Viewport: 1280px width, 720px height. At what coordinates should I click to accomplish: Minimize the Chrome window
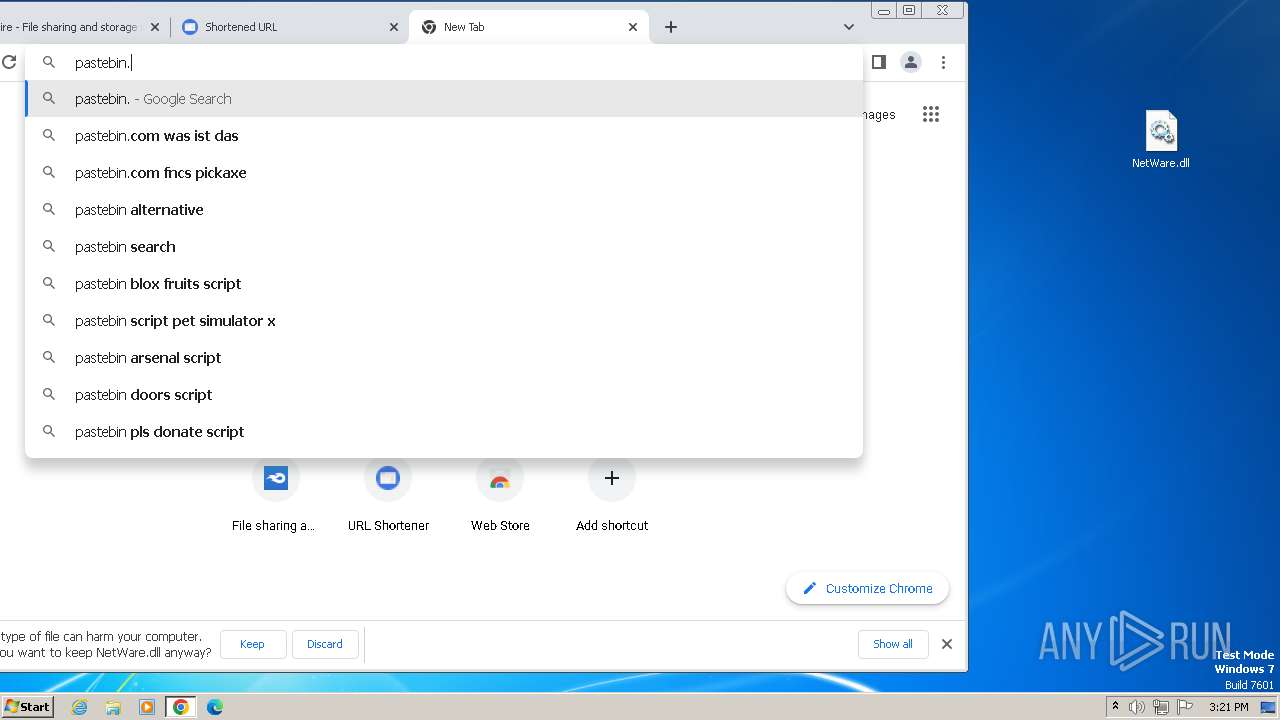point(884,10)
